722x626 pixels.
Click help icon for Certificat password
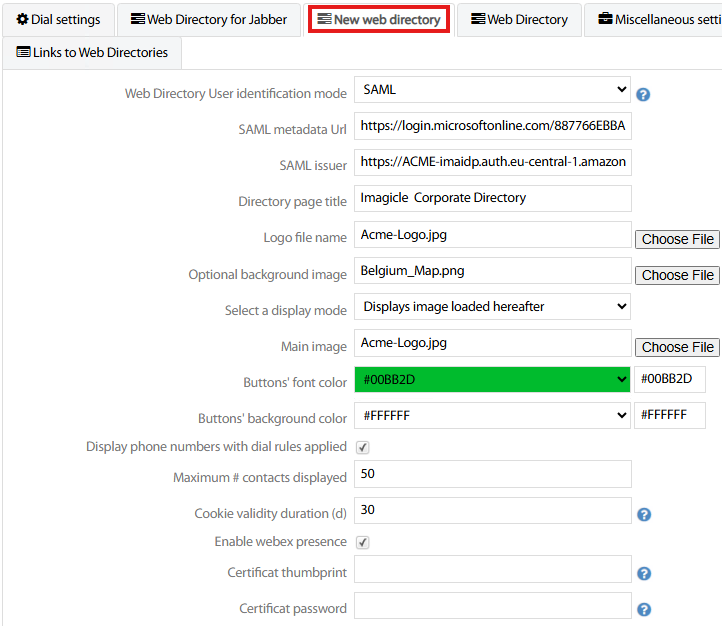click(644, 609)
